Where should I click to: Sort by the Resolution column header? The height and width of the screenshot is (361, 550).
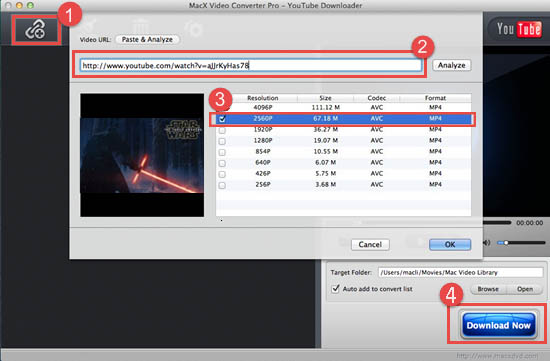262,98
